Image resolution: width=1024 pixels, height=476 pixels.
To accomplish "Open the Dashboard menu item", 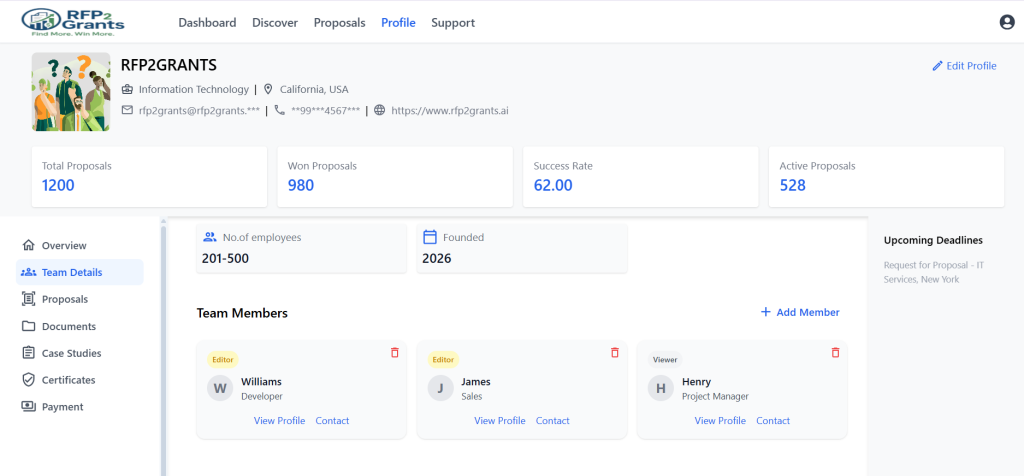I will click(207, 23).
